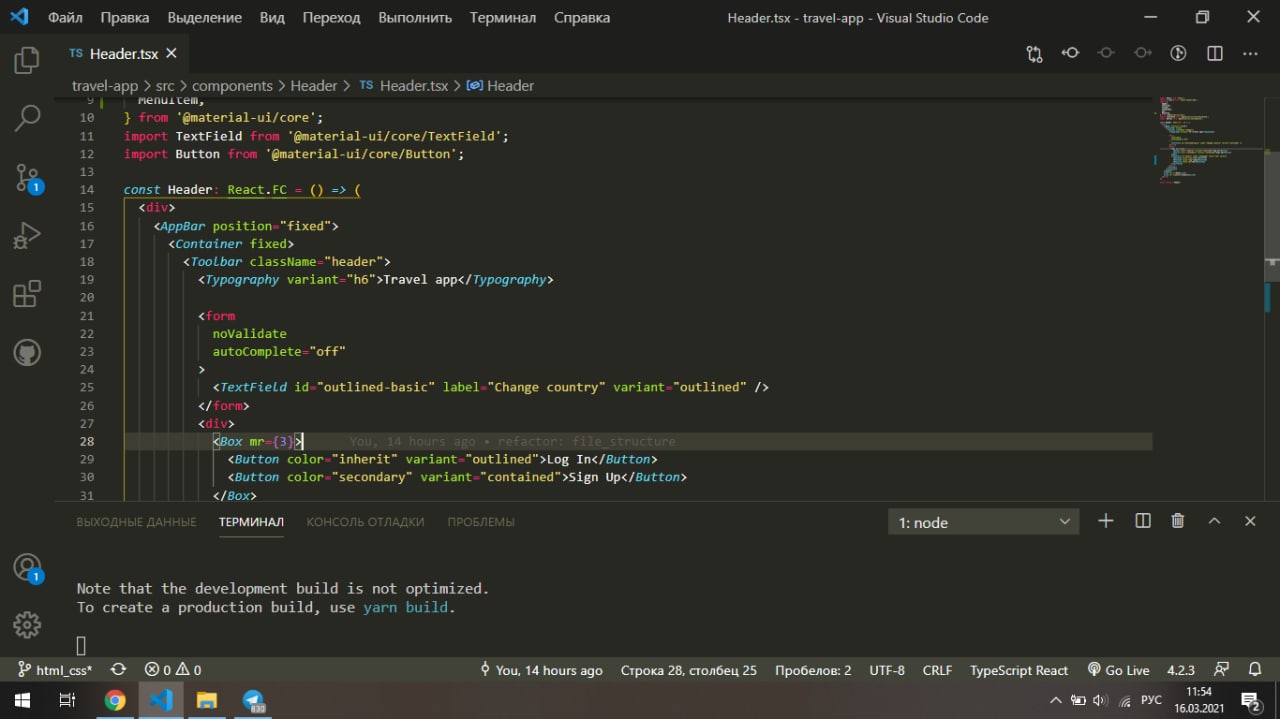
Task: Open the Run and Debug view
Action: click(x=27, y=236)
